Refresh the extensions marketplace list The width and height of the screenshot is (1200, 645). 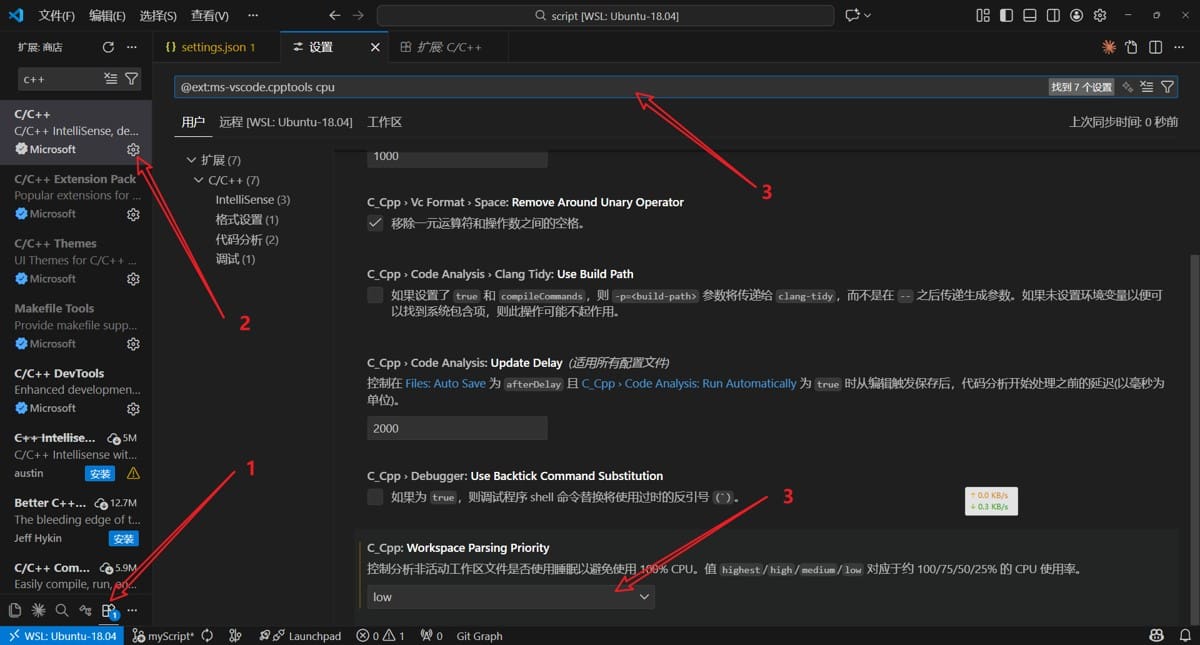tap(108, 47)
